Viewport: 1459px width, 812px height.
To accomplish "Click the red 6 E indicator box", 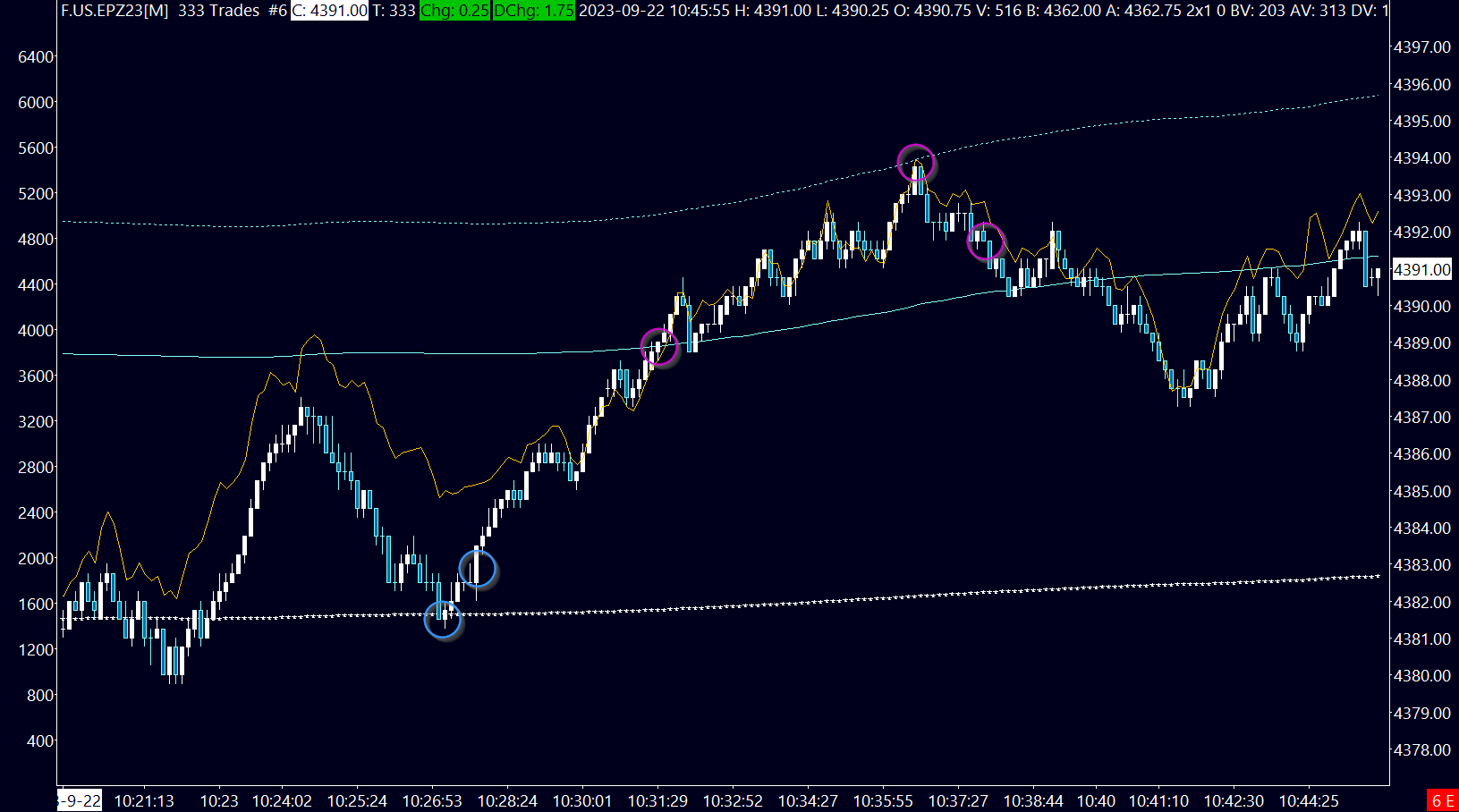I will [x=1442, y=800].
